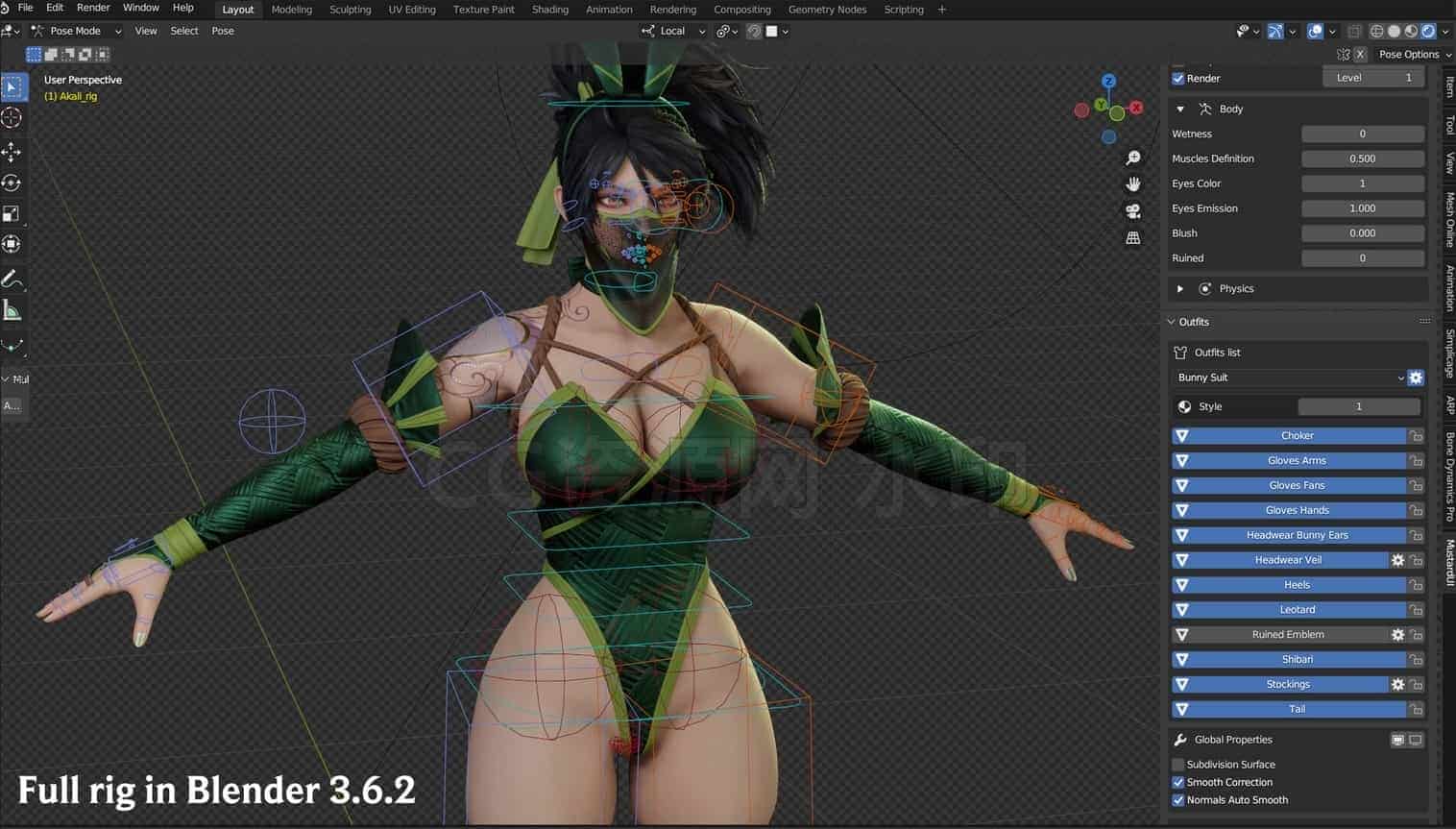The image size is (1456, 829).
Task: Click the pan view hand icon
Action: [1133, 184]
